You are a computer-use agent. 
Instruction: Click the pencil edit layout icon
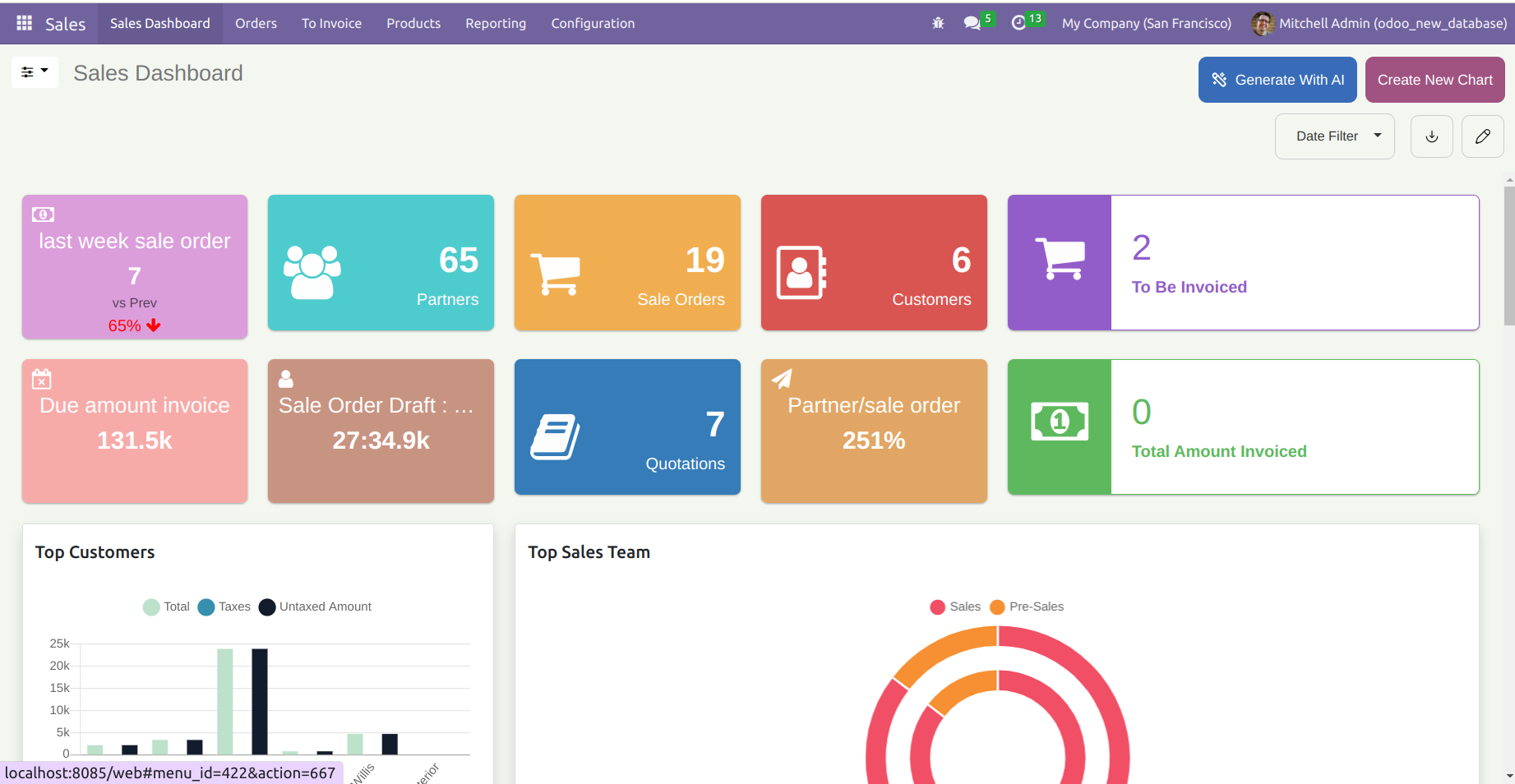tap(1482, 136)
